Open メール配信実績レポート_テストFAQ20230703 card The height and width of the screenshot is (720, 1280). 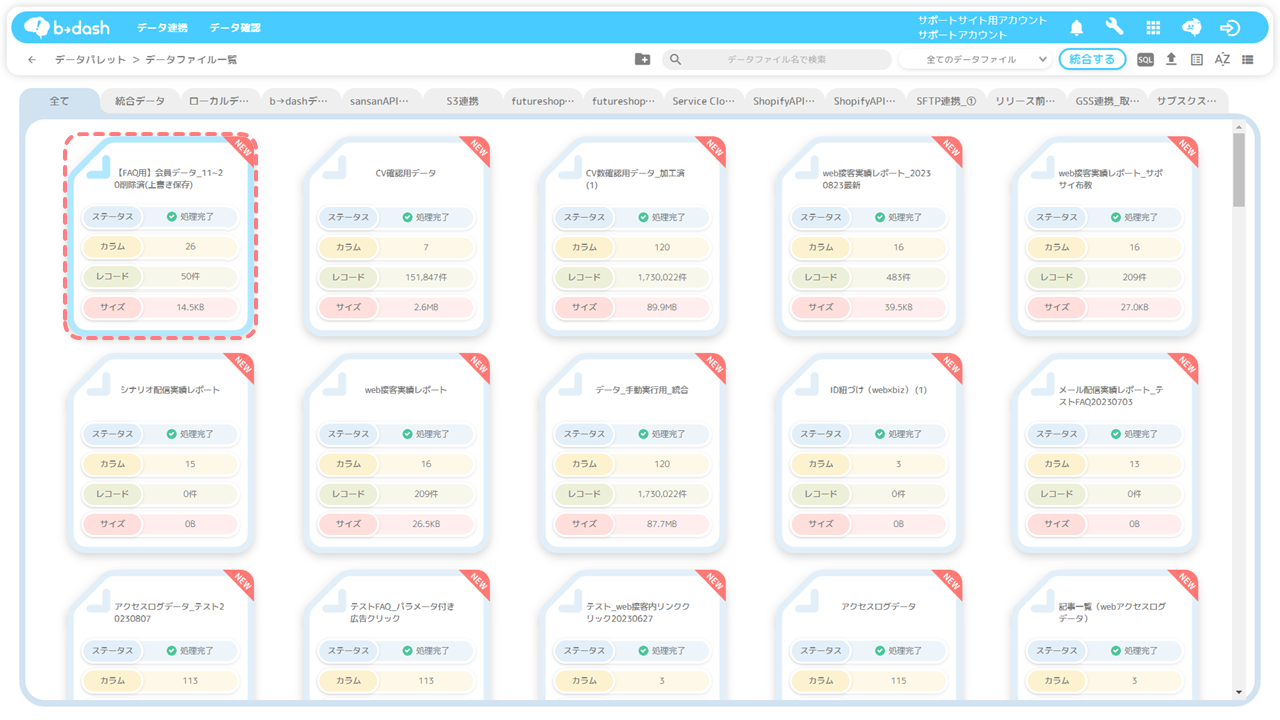(1104, 453)
